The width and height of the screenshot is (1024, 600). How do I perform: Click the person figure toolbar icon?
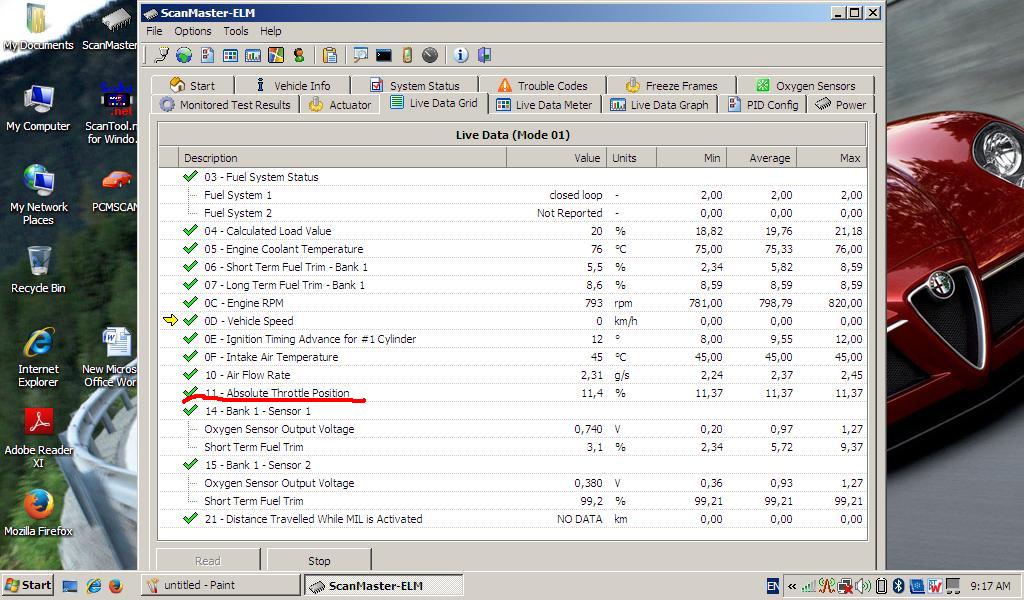click(298, 55)
